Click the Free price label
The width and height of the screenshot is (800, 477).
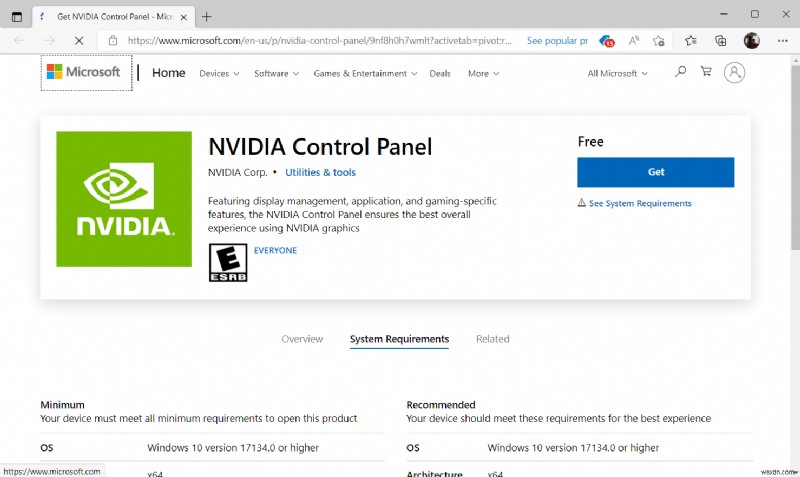tap(590, 142)
